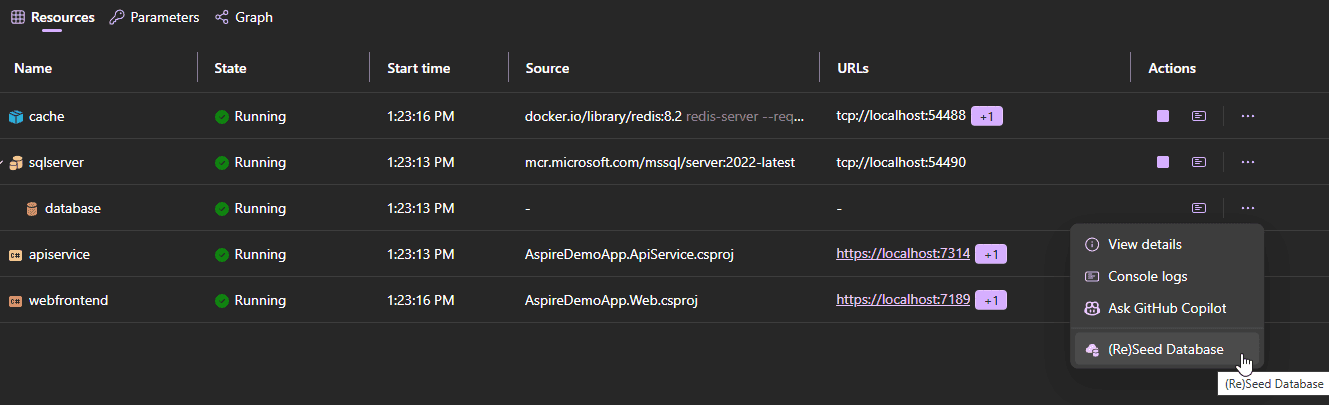
Task: Choose (Re)Seed Database from the menu
Action: tap(1165, 349)
